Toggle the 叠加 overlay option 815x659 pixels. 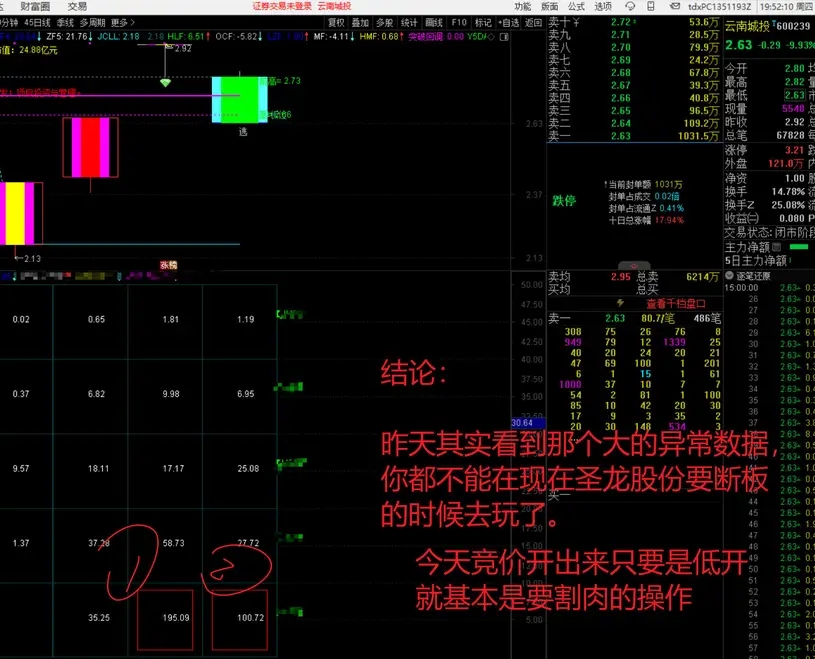coord(360,22)
